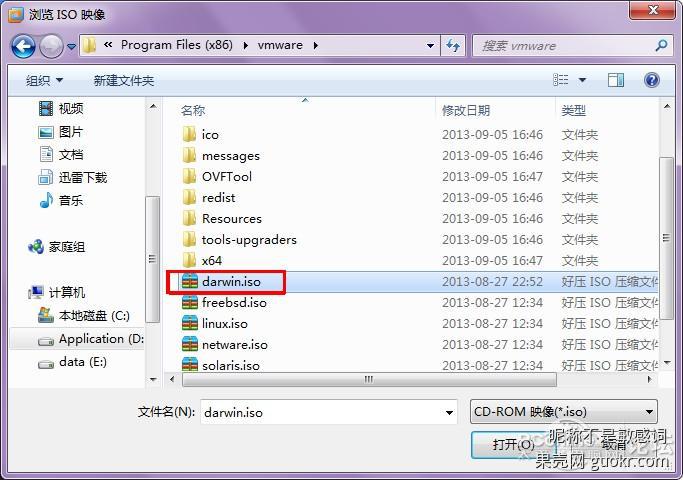Image resolution: width=683 pixels, height=480 pixels.
Task: Open CD-ROM 映像(*.iso) file type dropdown
Action: pos(564,412)
